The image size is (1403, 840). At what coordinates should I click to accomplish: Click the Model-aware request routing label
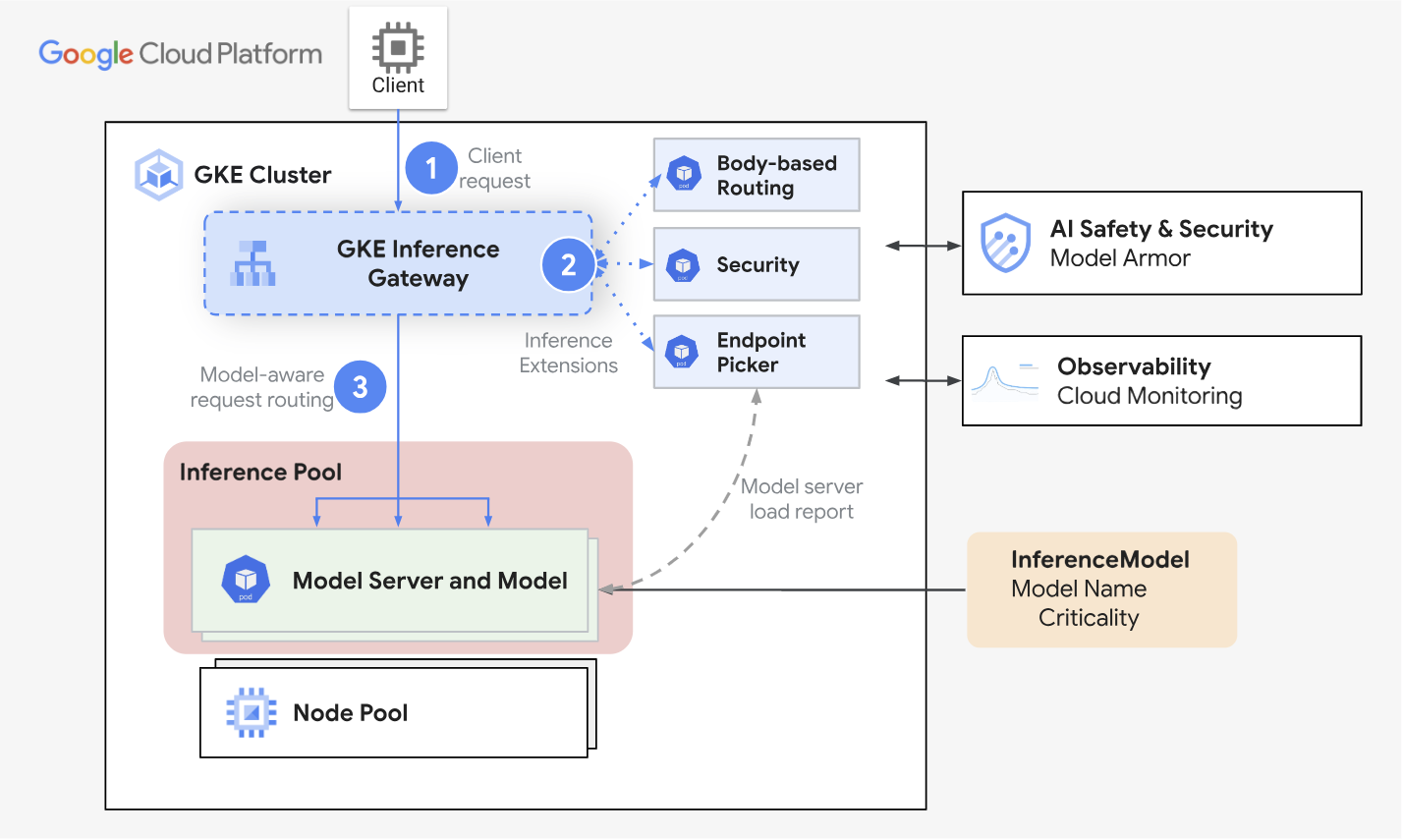[x=261, y=387]
